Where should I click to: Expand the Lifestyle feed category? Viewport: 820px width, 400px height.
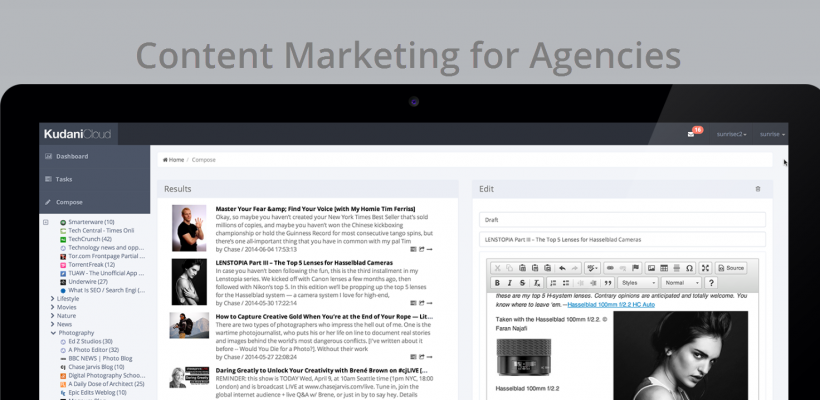pos(53,299)
